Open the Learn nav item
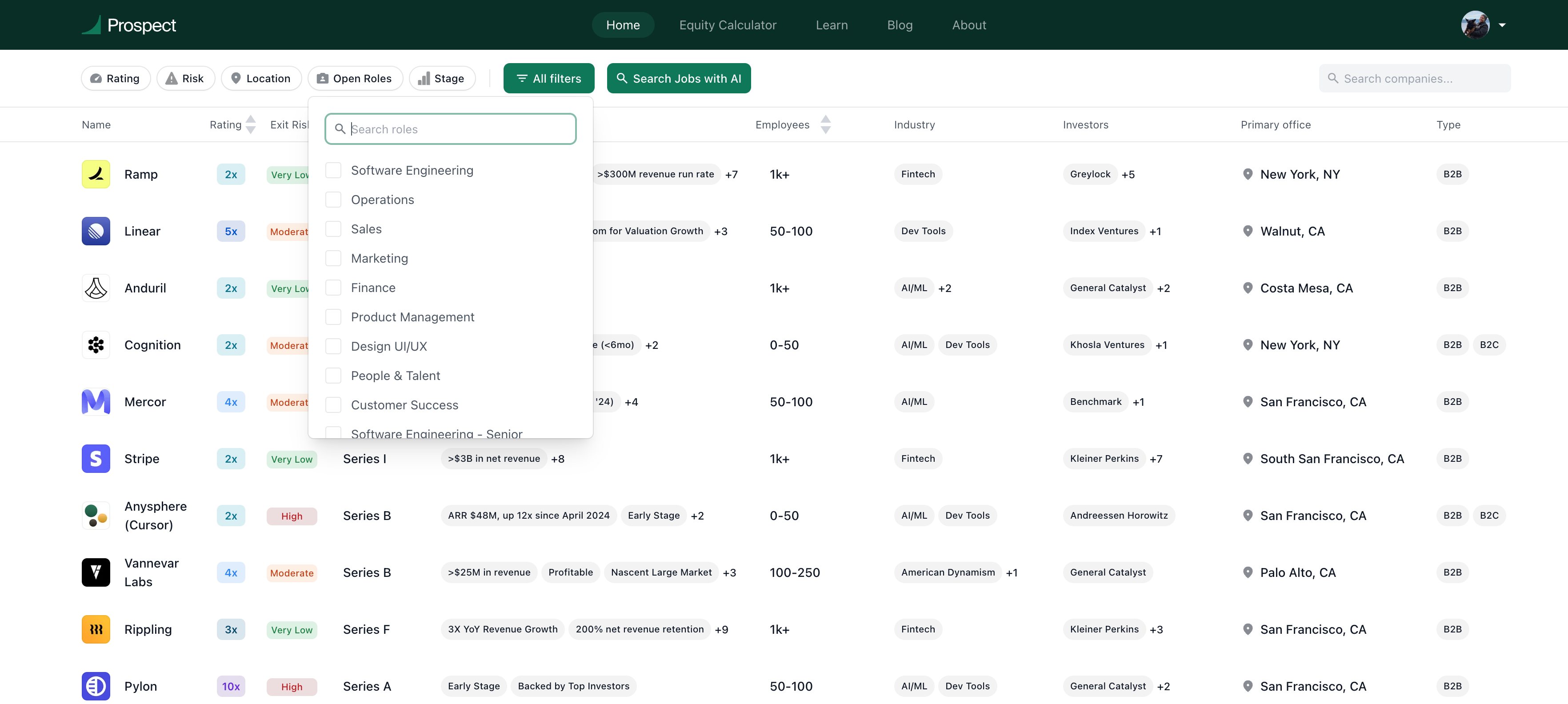 click(832, 25)
